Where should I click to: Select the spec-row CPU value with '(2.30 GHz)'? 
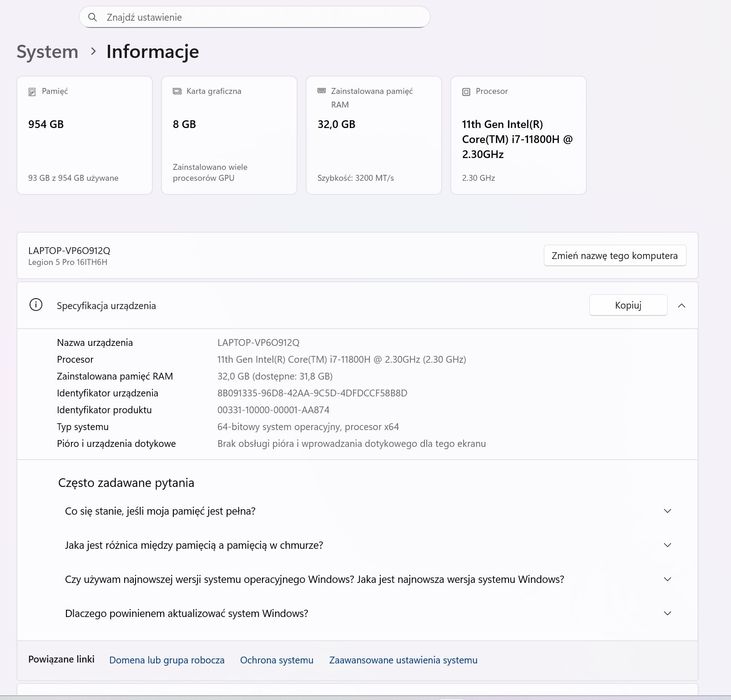tap(342, 359)
